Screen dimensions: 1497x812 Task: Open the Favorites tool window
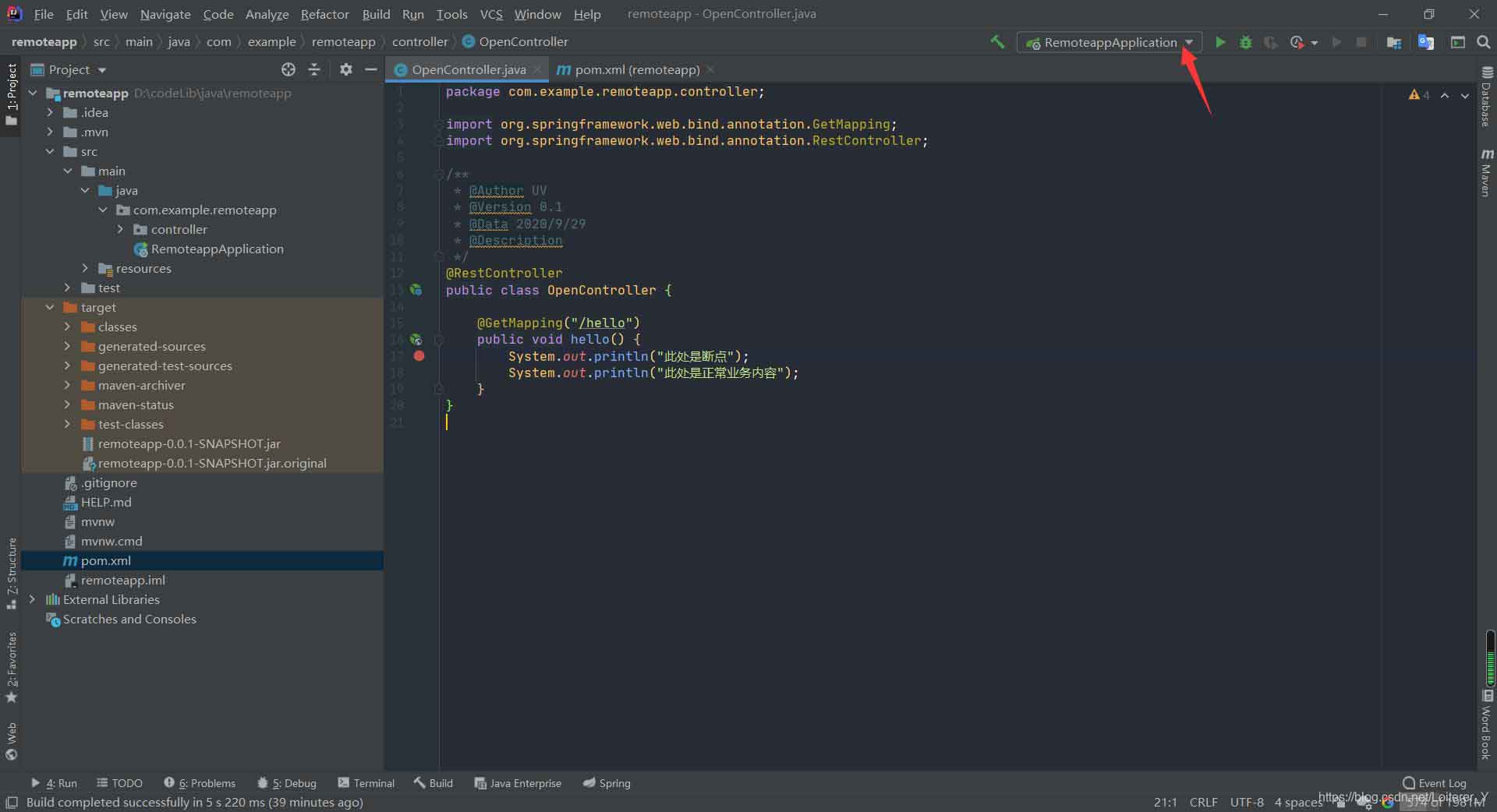(x=11, y=667)
